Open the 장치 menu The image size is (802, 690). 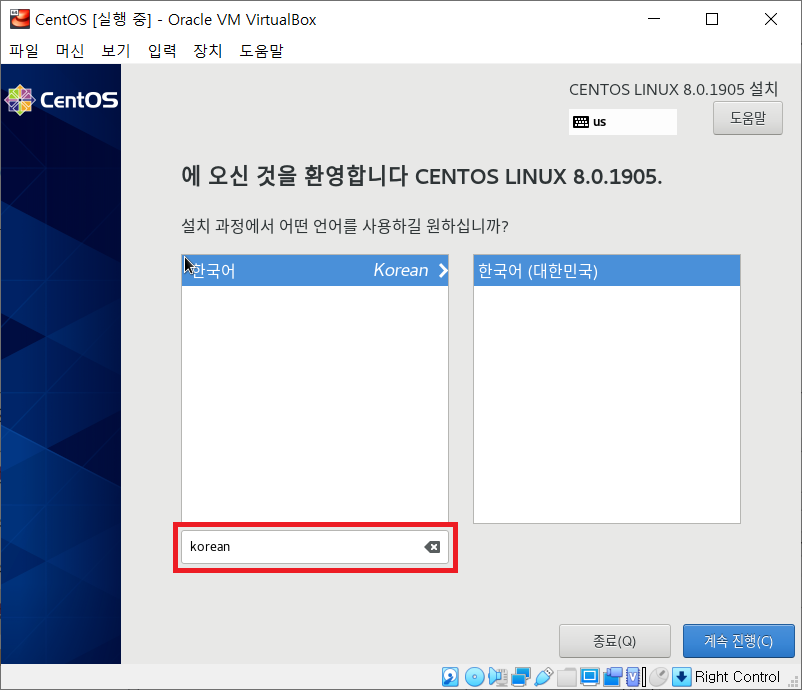[x=208, y=51]
